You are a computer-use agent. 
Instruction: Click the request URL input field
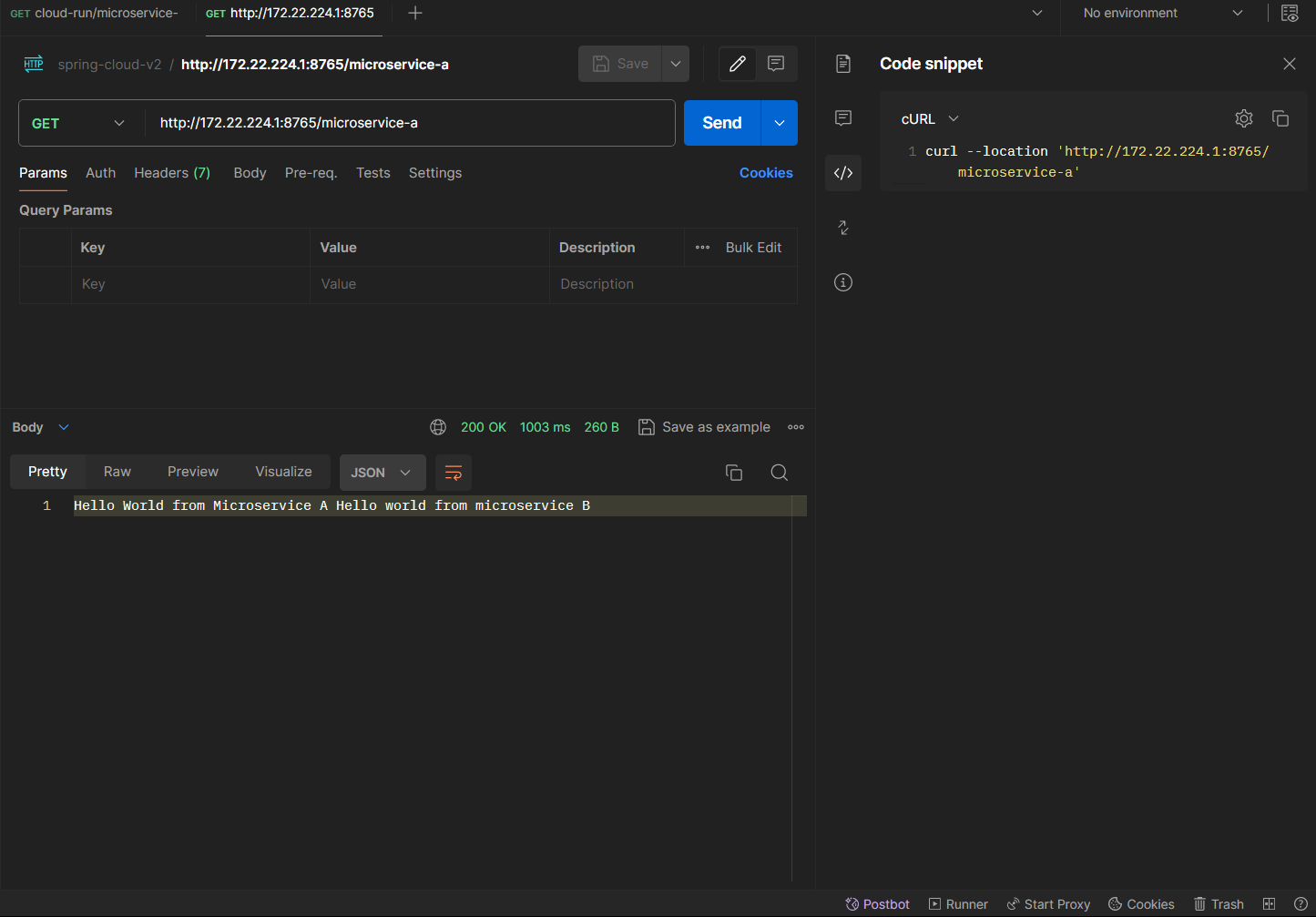coord(410,123)
